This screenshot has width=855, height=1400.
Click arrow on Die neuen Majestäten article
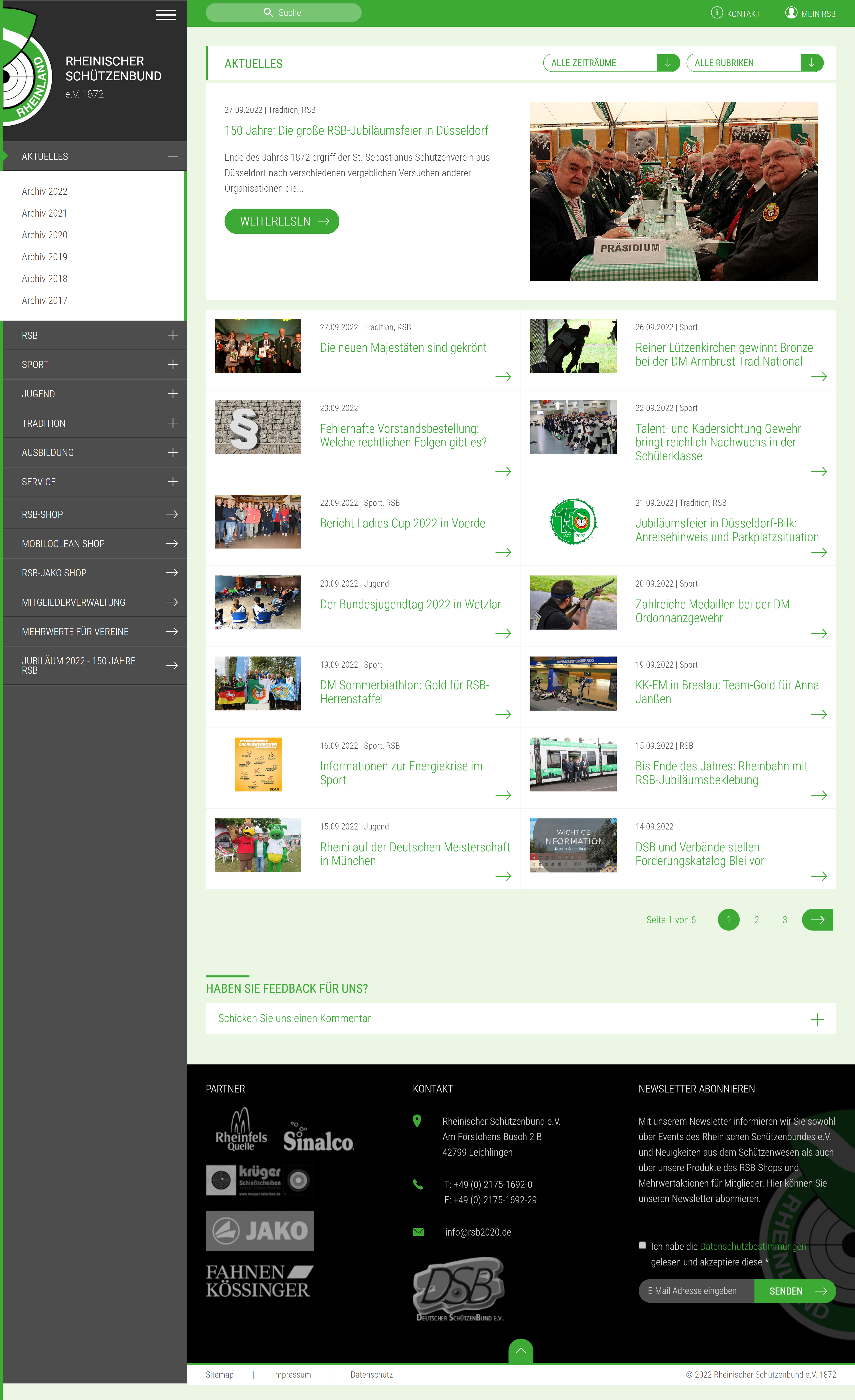503,377
